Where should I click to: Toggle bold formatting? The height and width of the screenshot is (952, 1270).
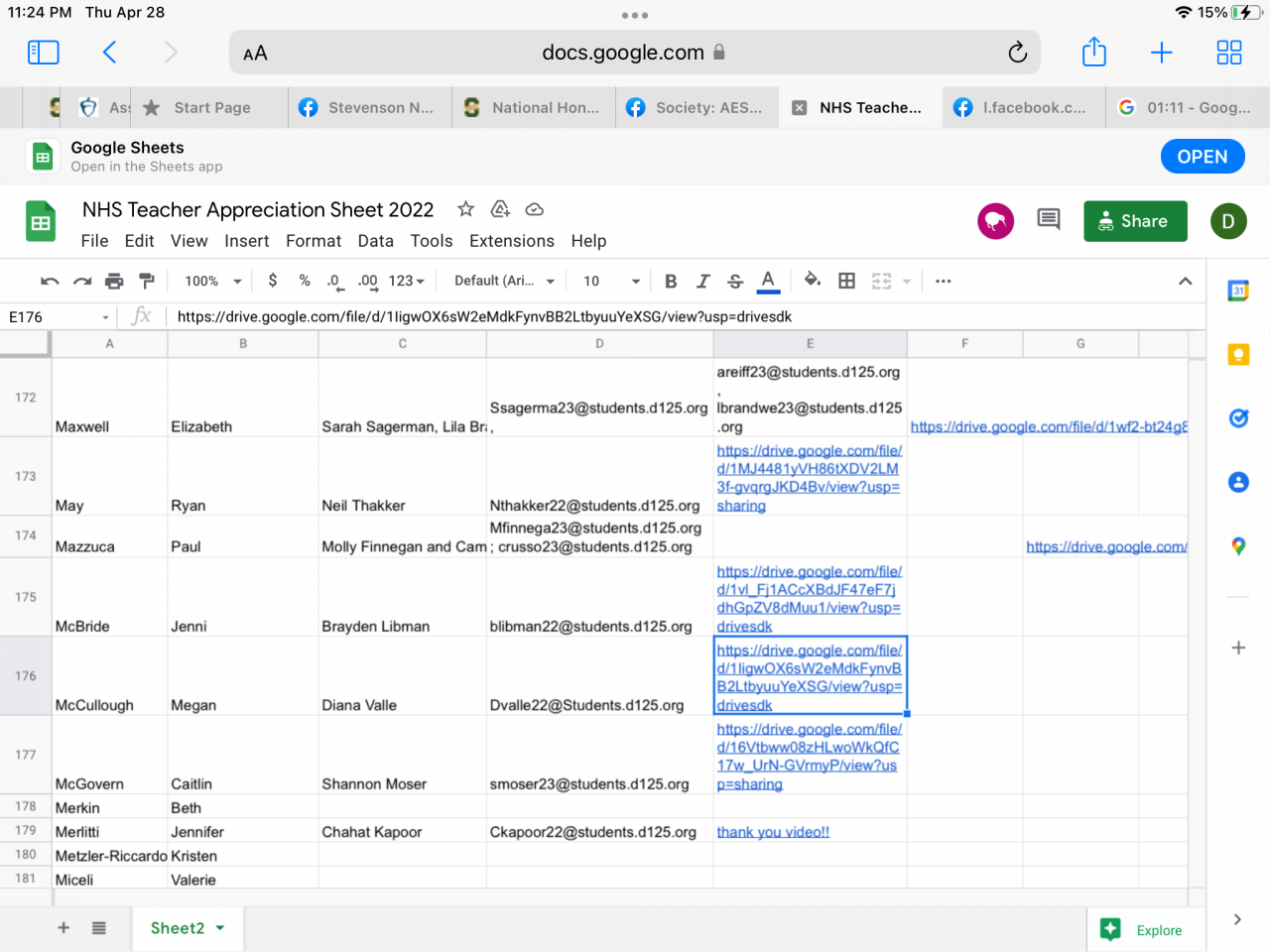[x=671, y=282]
